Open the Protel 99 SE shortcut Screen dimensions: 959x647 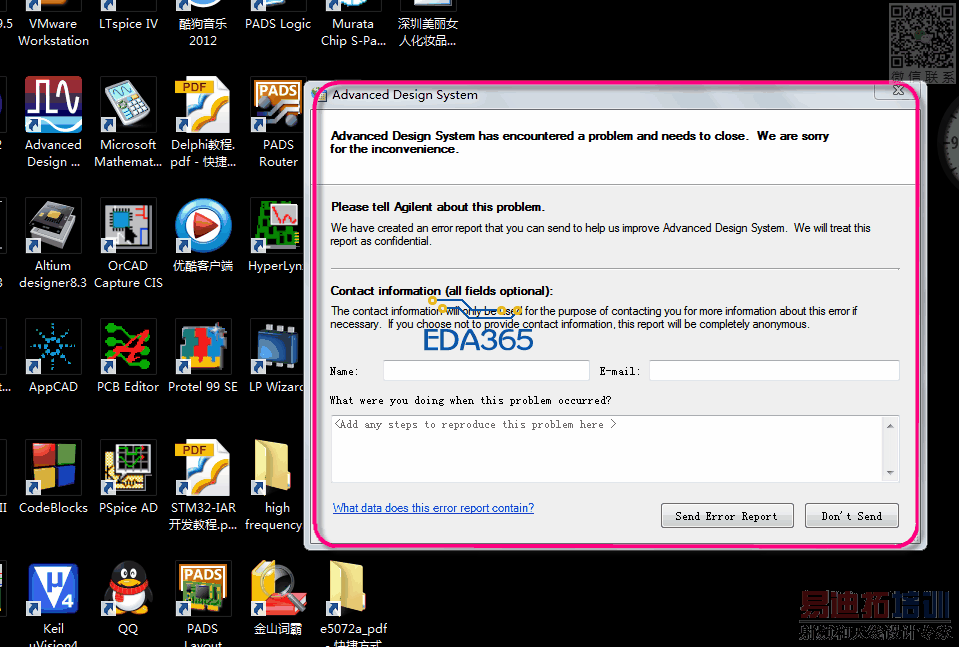coord(202,356)
